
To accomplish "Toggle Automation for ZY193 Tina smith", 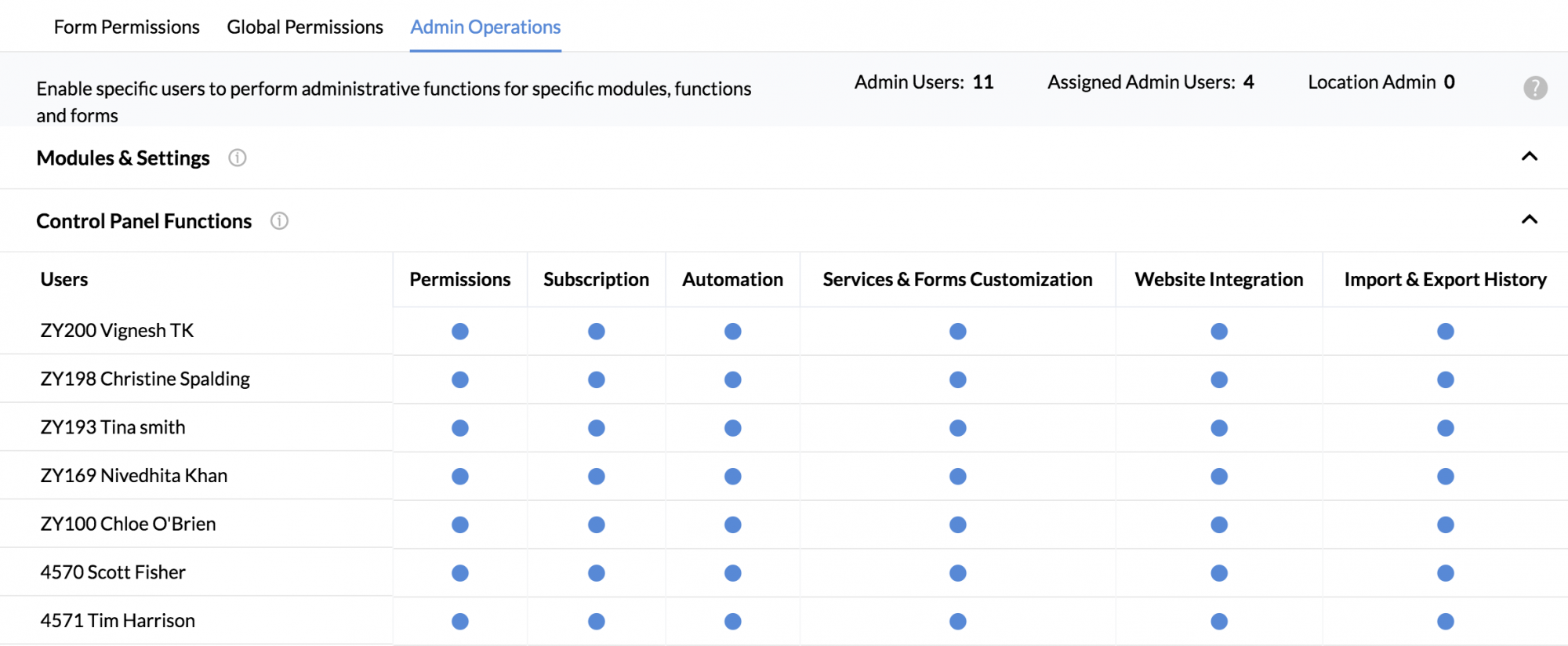I will tap(733, 428).
